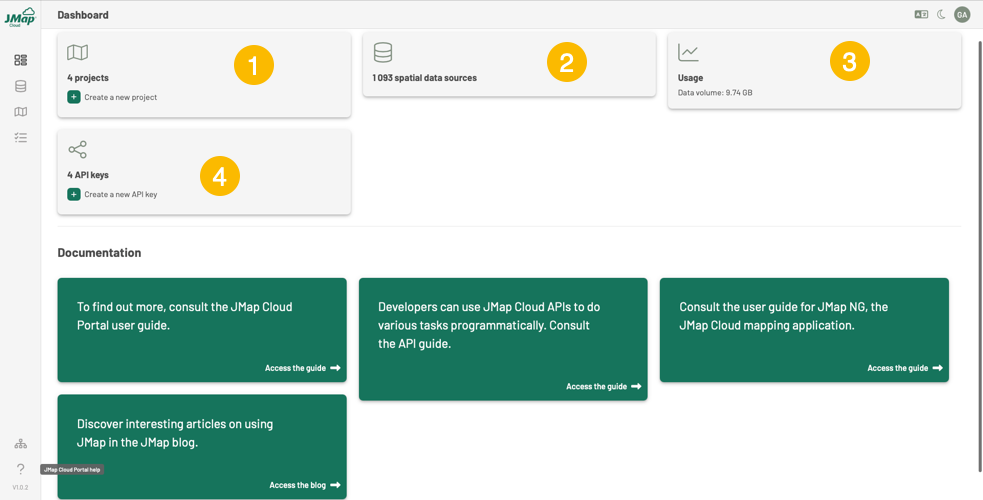Open data sources from the sidebar database icon
The width and height of the screenshot is (983, 500).
pos(20,86)
